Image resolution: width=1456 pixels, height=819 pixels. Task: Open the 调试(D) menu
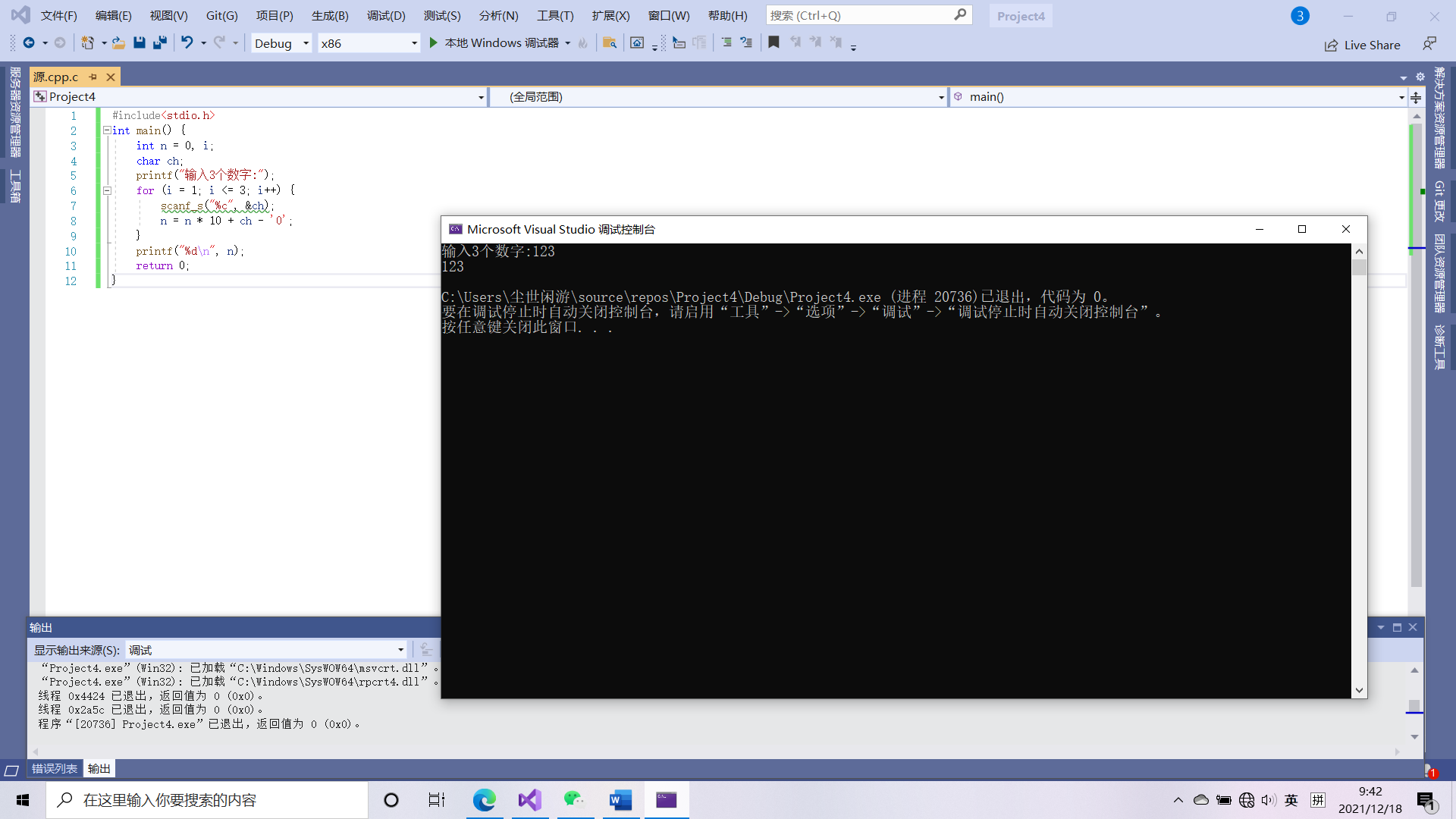[x=386, y=16]
